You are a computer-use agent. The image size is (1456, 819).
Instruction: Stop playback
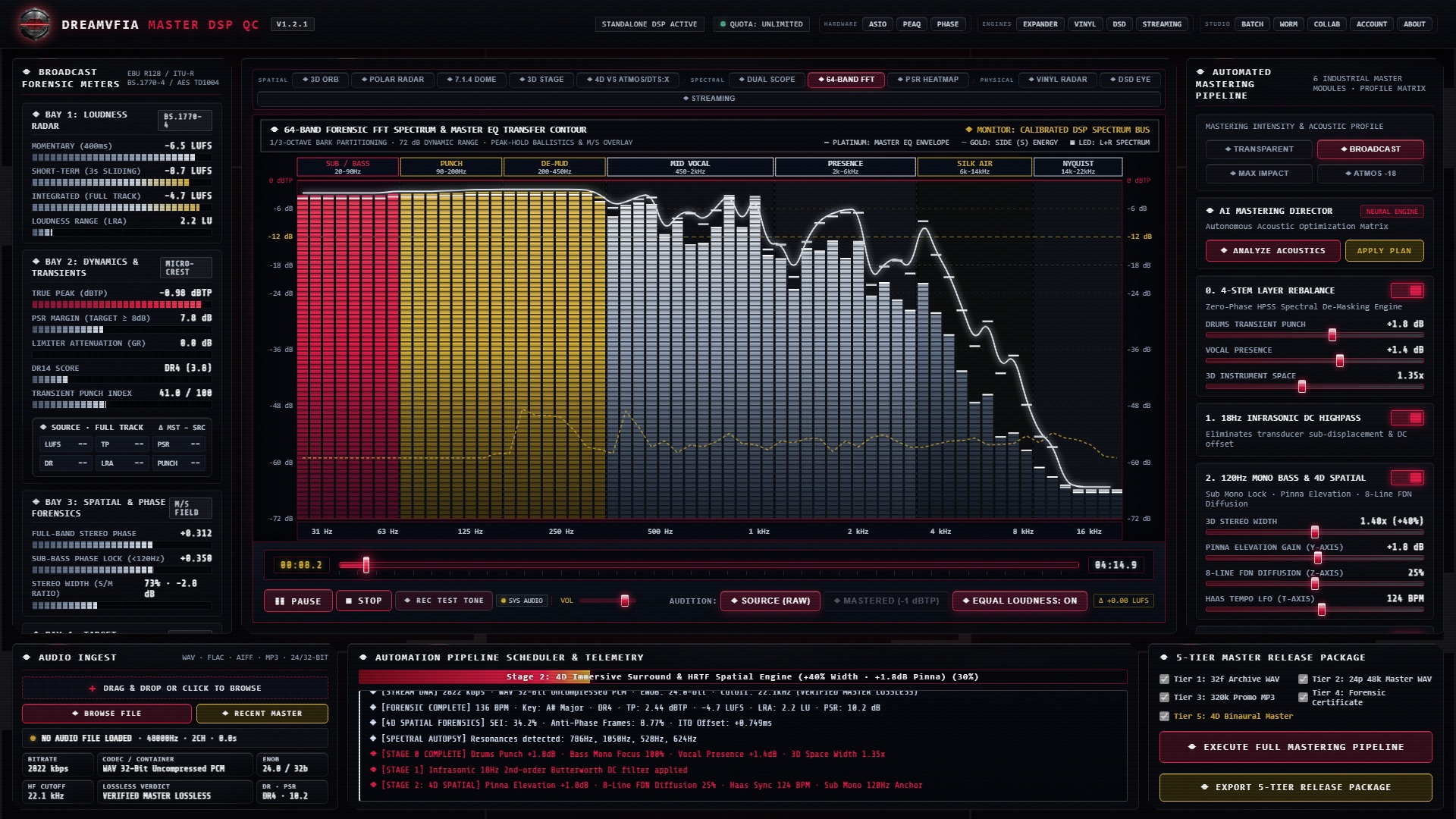pos(364,601)
